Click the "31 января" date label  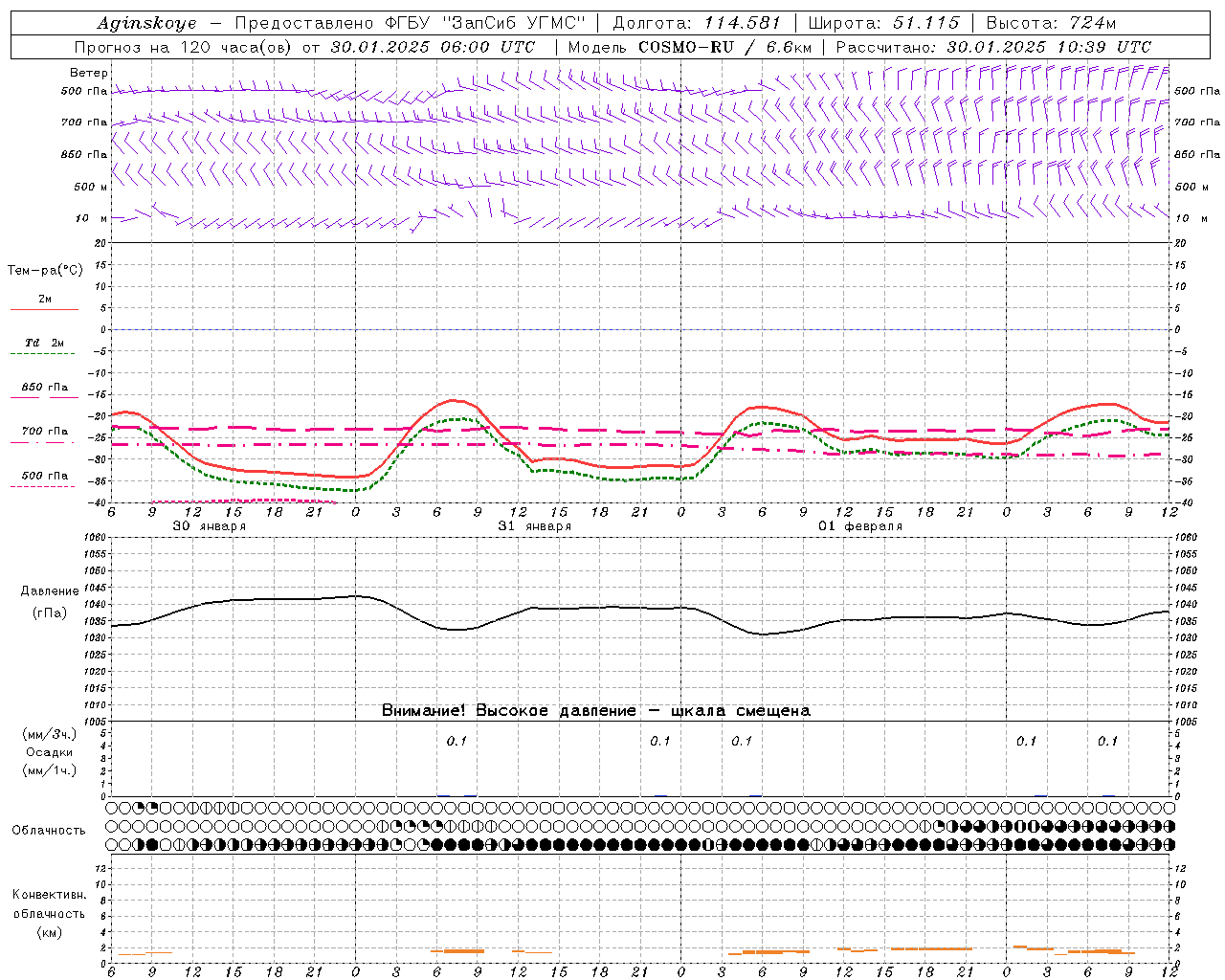(534, 526)
